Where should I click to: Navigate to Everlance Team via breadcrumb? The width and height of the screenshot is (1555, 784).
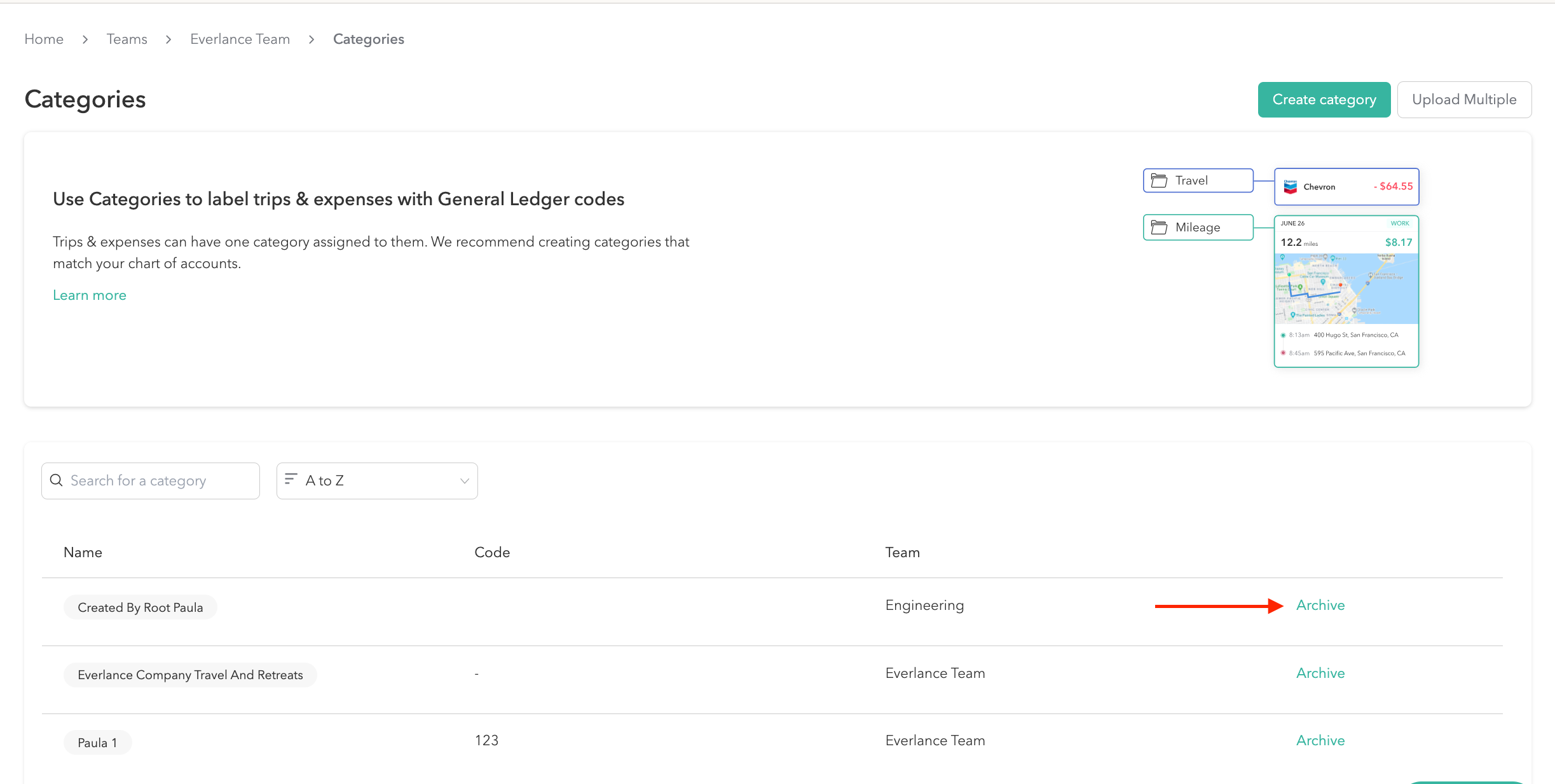pyautogui.click(x=240, y=39)
